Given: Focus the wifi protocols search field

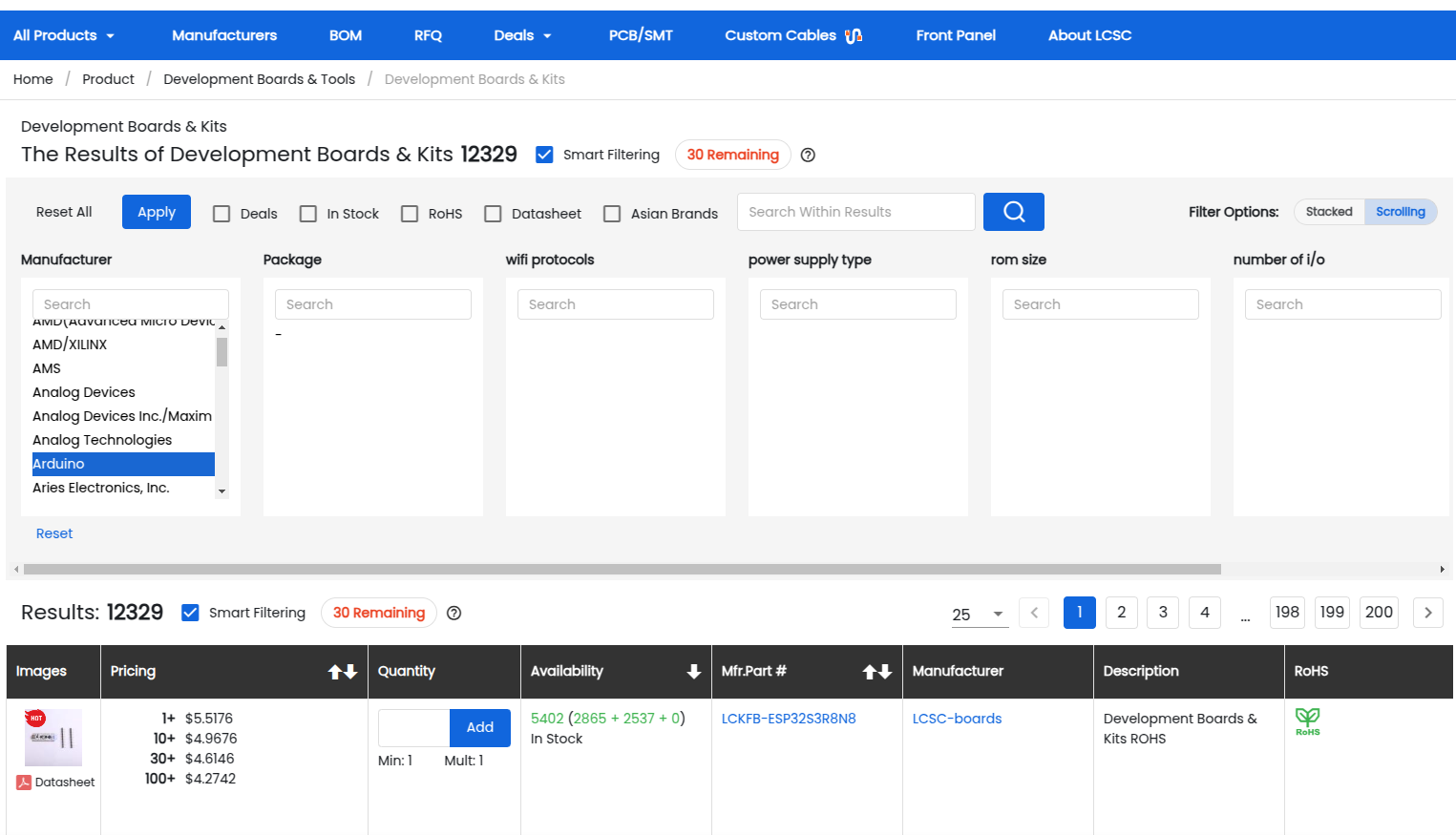Looking at the screenshot, I should coord(616,304).
